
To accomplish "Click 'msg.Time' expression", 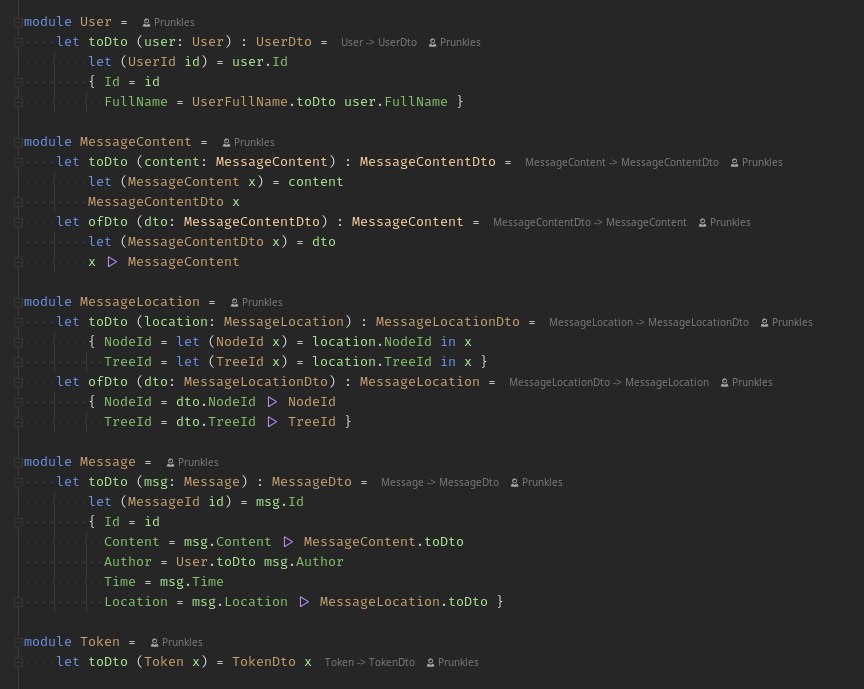I will 191,582.
